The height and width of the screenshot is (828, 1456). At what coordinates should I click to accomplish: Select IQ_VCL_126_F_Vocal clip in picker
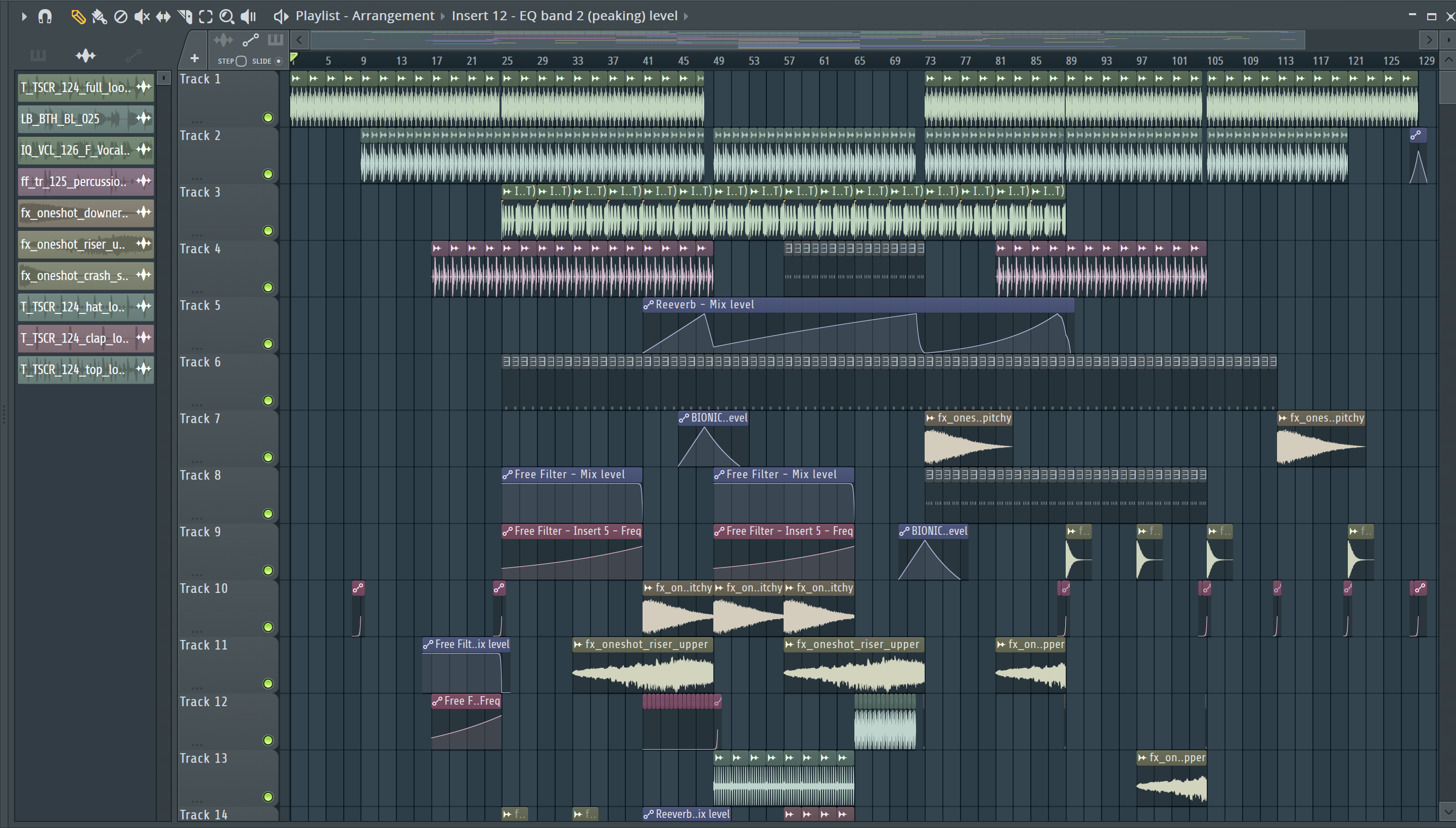[86, 150]
